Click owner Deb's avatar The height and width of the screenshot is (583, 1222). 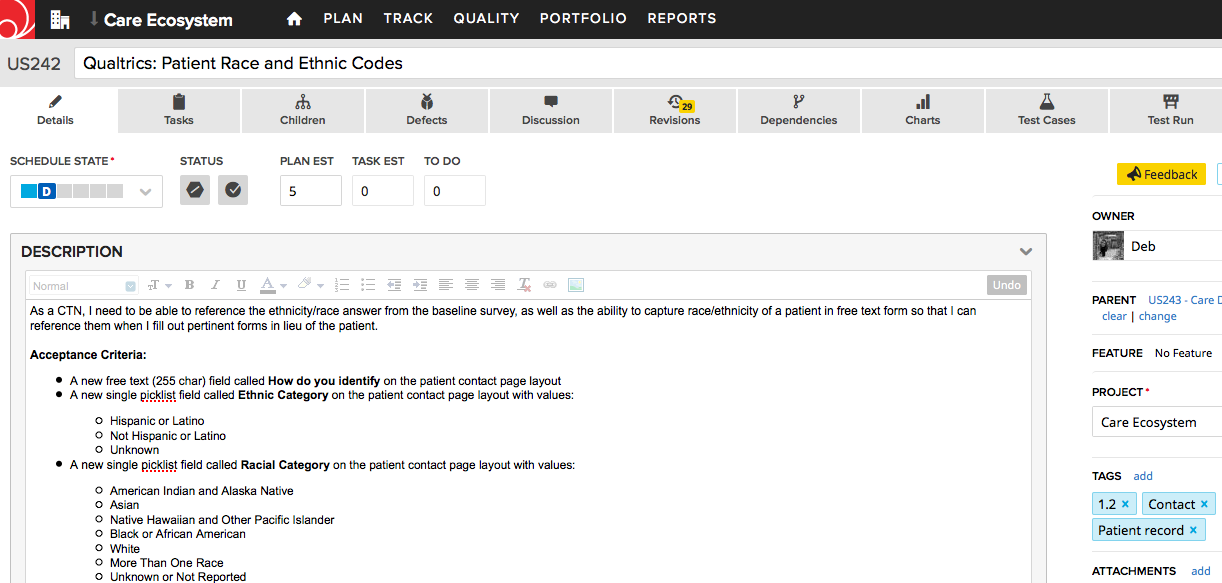click(x=1108, y=246)
